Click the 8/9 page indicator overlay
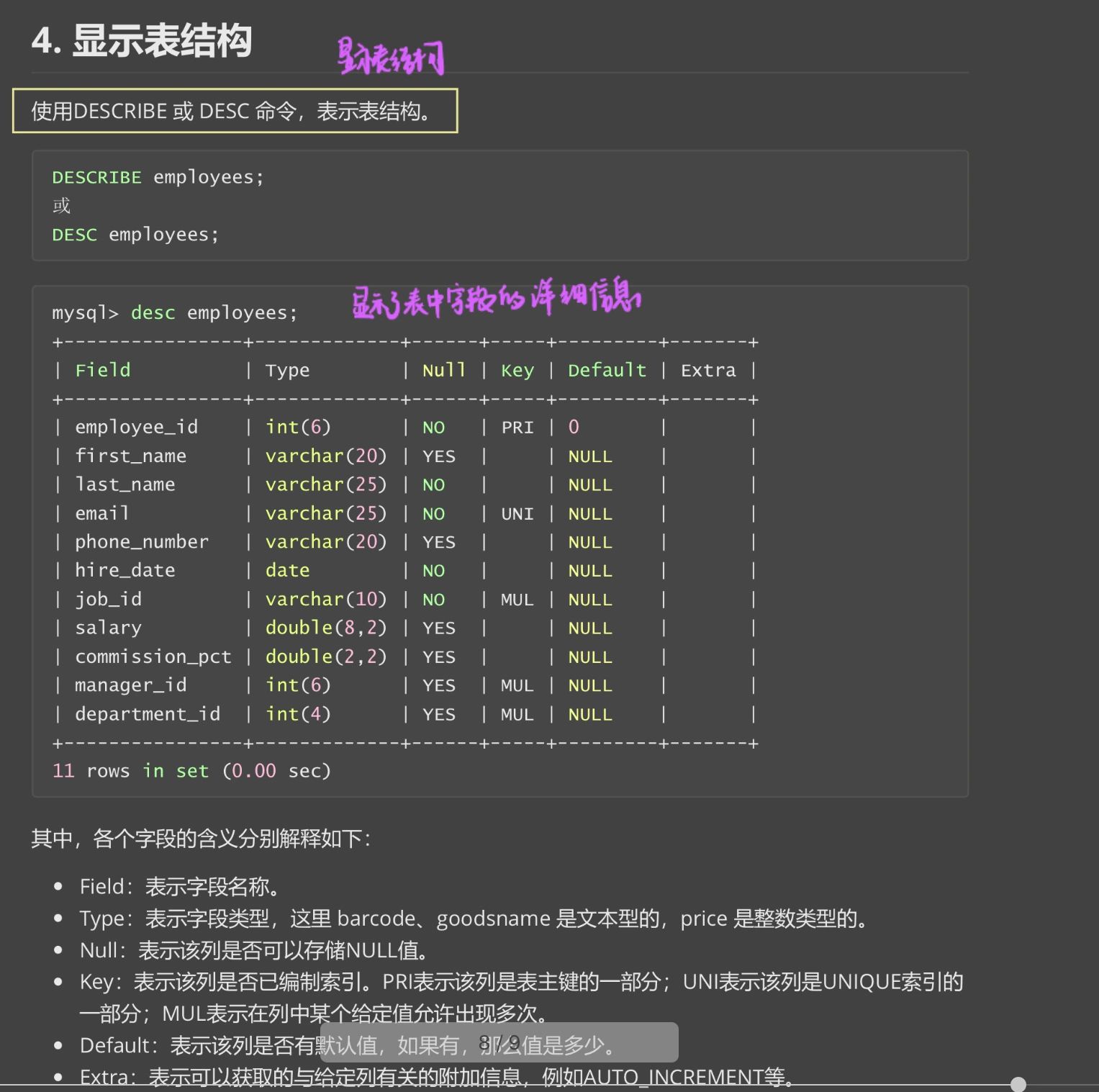The height and width of the screenshot is (1092, 1099). click(499, 1042)
